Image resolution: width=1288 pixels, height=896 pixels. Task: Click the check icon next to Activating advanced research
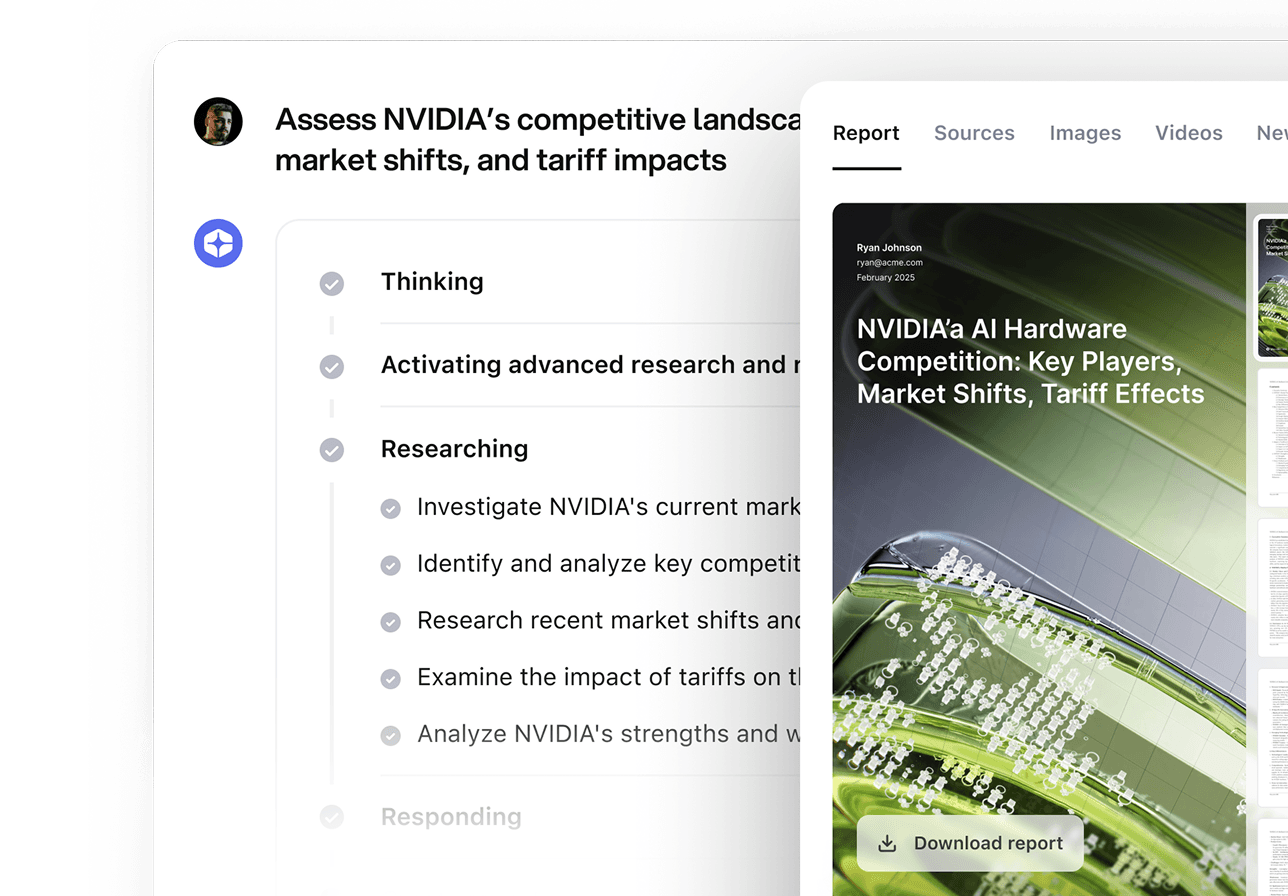click(332, 367)
